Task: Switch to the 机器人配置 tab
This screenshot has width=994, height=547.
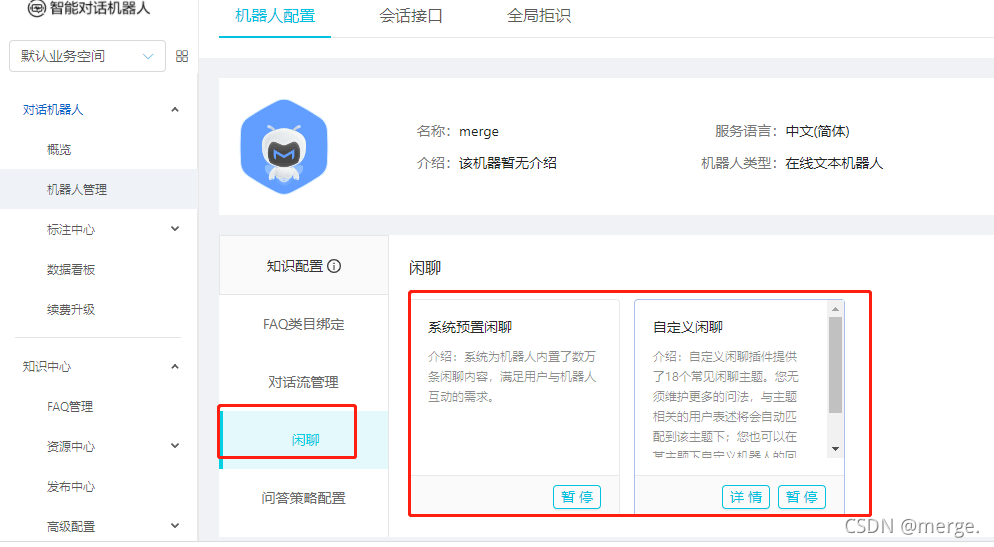Action: tap(275, 16)
